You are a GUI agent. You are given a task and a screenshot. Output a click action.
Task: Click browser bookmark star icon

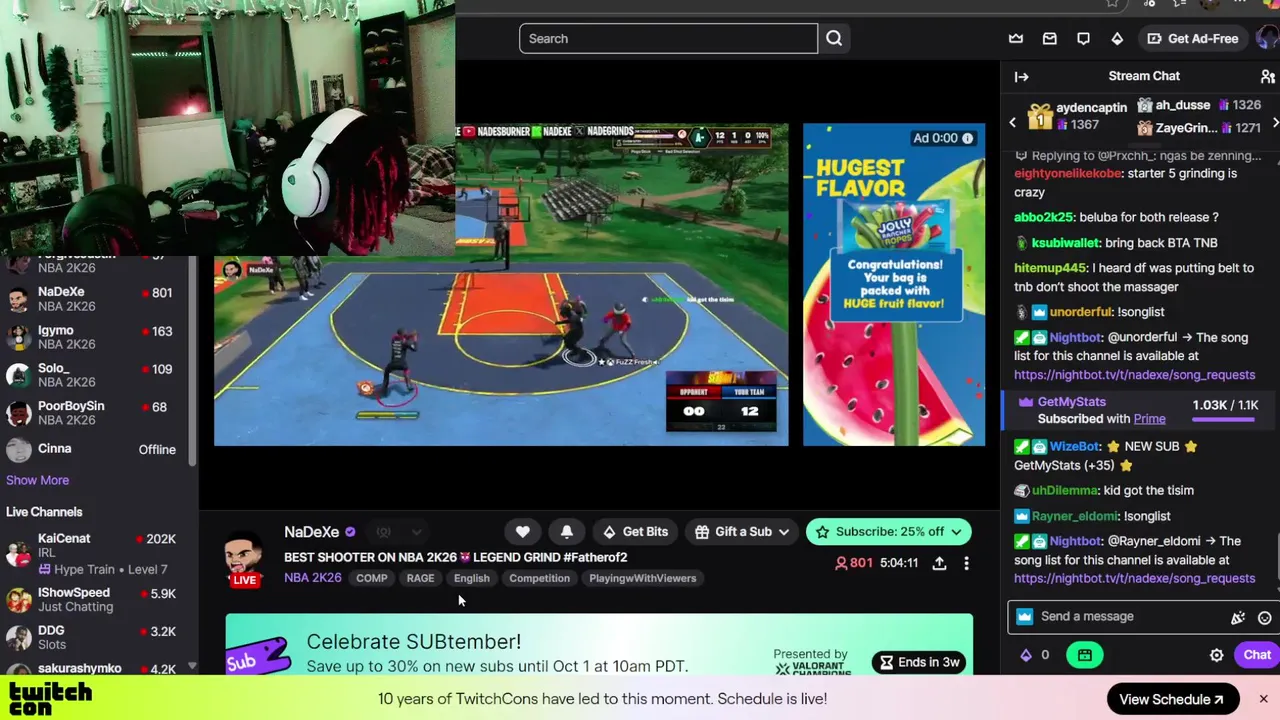1112,4
